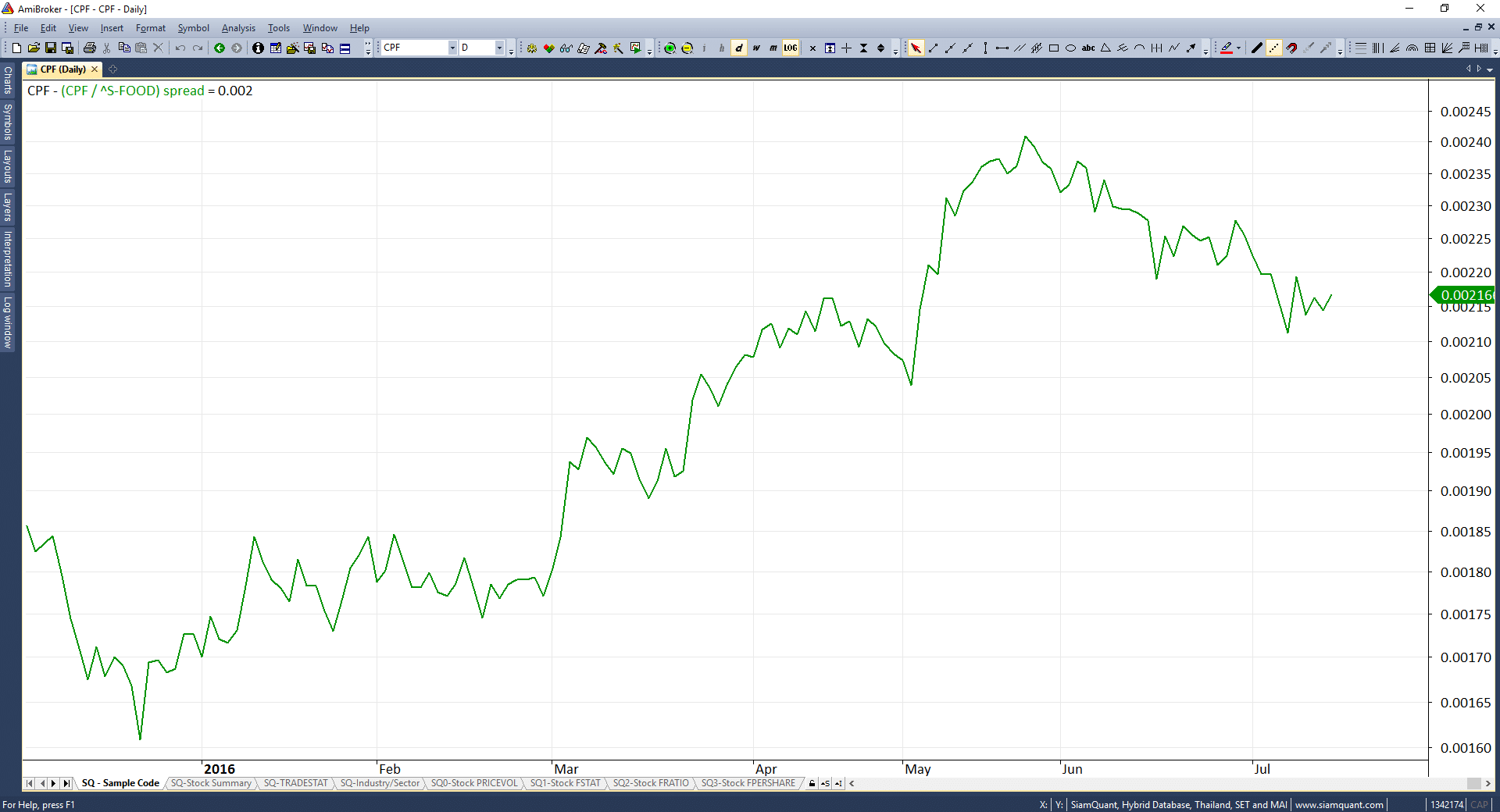
Task: Click the red-underlined line color swatch
Action: coord(1227,48)
